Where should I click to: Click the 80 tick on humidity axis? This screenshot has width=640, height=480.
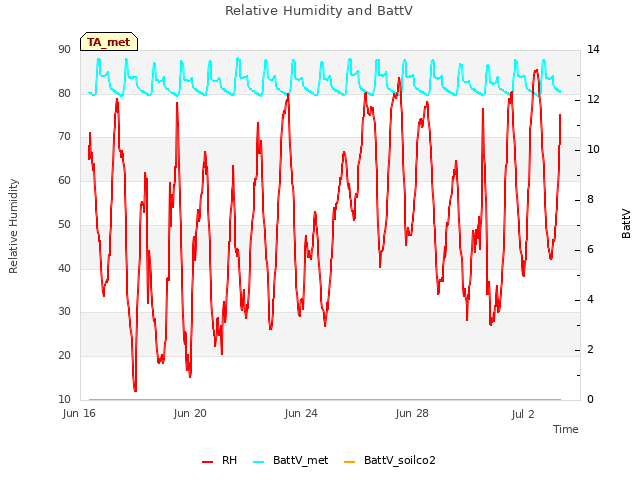[64, 93]
